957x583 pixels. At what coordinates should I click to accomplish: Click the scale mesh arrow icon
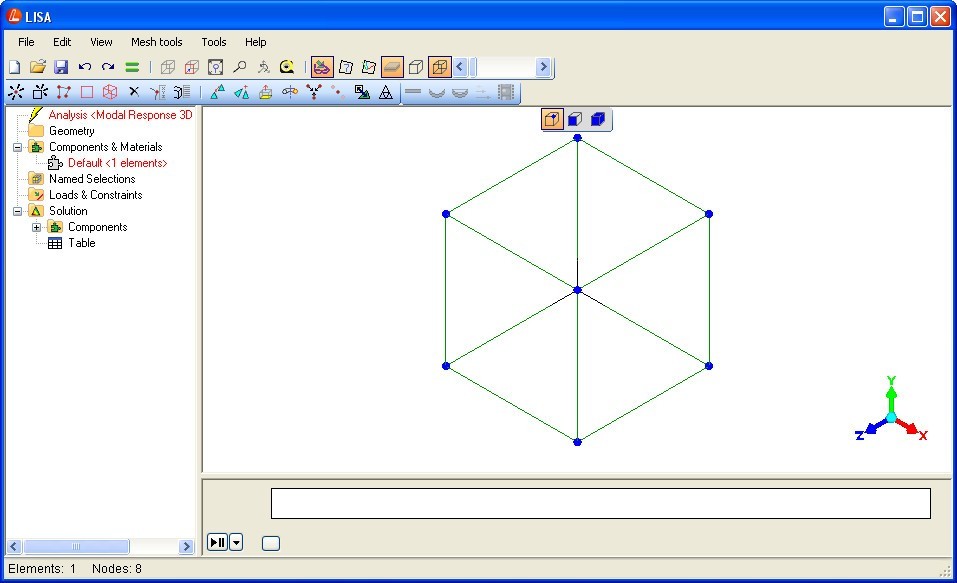(x=362, y=92)
